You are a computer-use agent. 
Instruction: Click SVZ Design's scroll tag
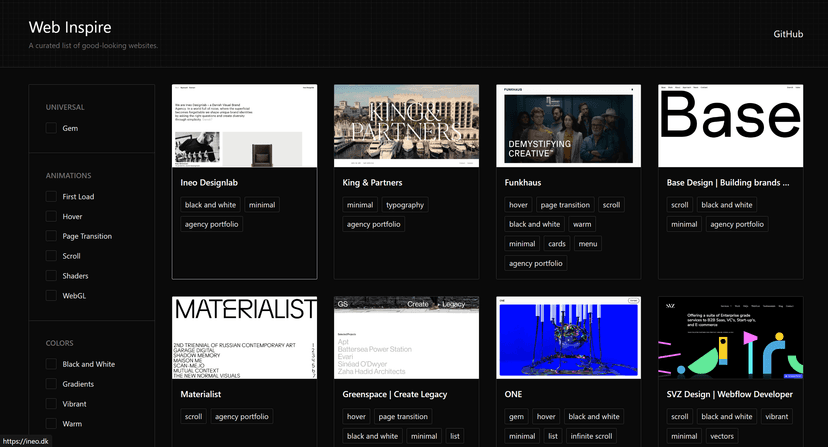click(680, 416)
